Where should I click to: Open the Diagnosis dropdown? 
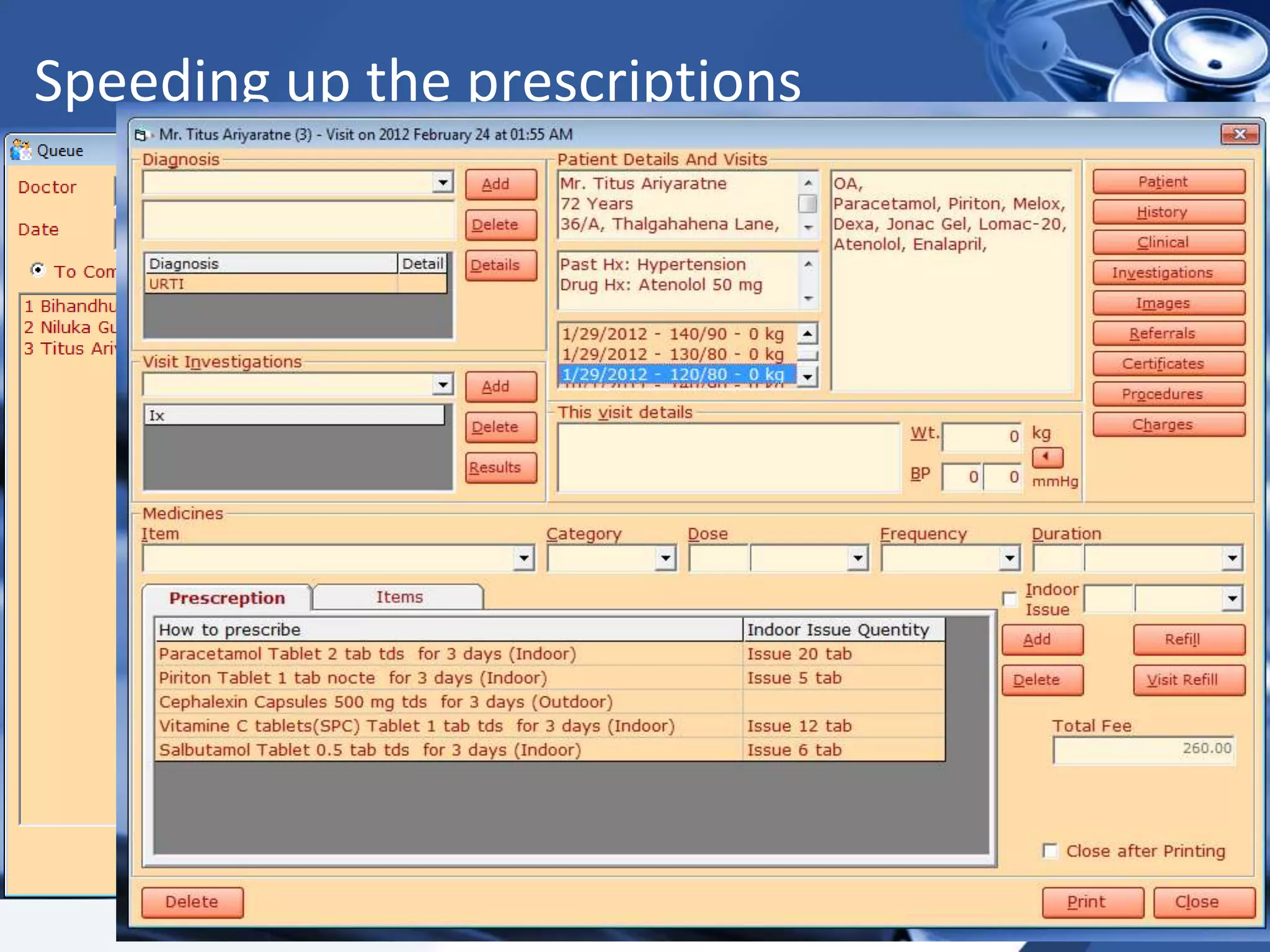point(443,182)
